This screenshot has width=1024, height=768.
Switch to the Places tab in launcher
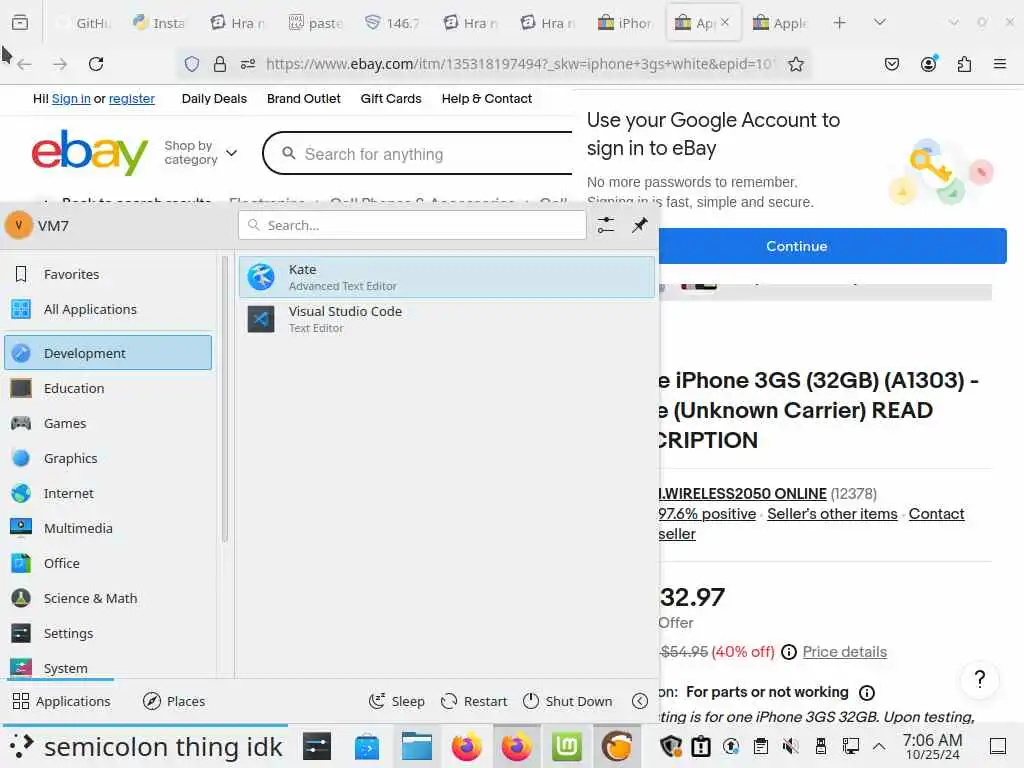coord(174,701)
